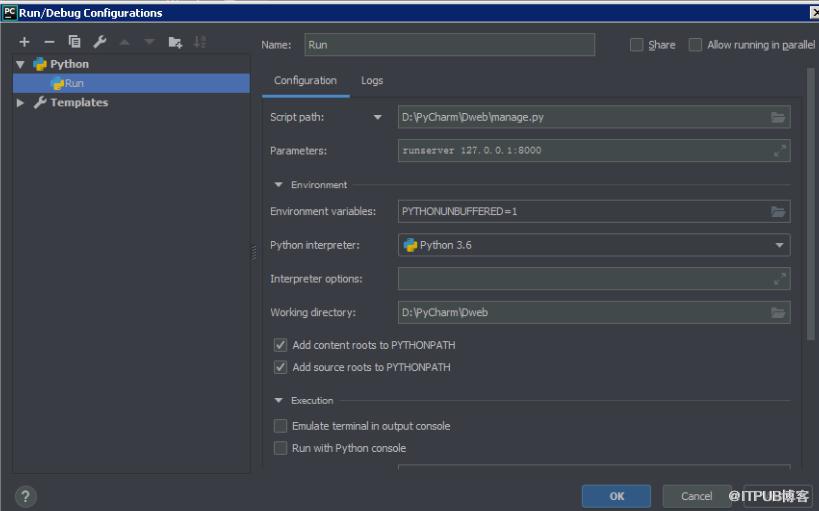Open the Python interpreter dropdown

click(x=779, y=245)
